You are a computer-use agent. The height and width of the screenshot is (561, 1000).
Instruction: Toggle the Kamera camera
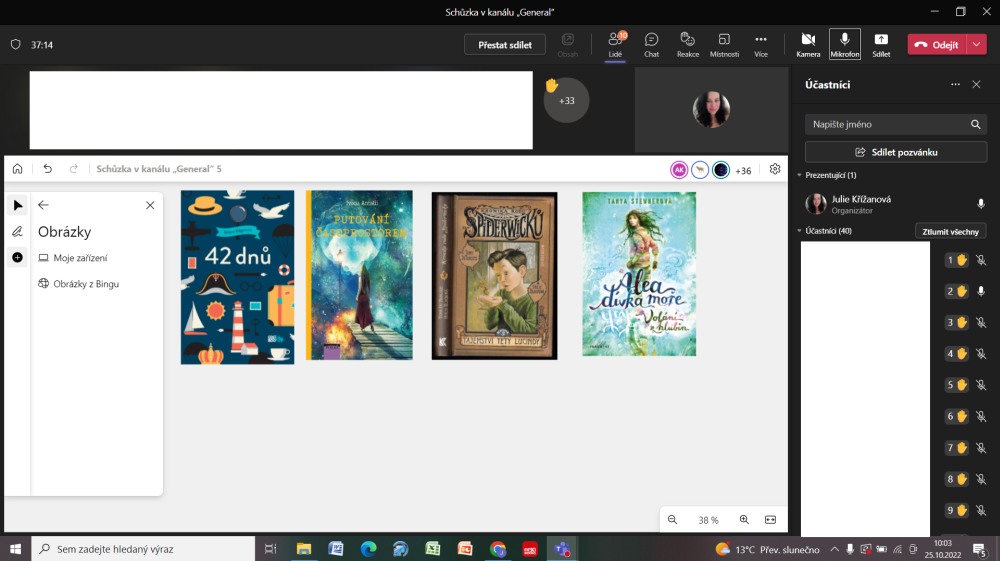pyautogui.click(x=808, y=45)
